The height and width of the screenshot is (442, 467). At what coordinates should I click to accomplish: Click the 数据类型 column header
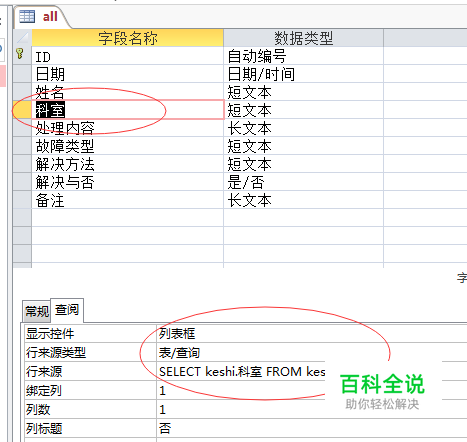[x=303, y=38]
